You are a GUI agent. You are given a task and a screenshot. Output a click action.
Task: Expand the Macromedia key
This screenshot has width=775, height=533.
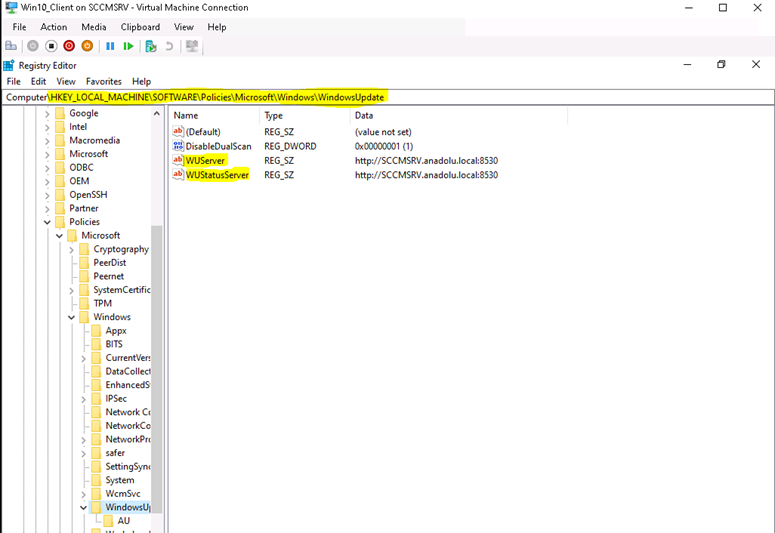point(47,141)
